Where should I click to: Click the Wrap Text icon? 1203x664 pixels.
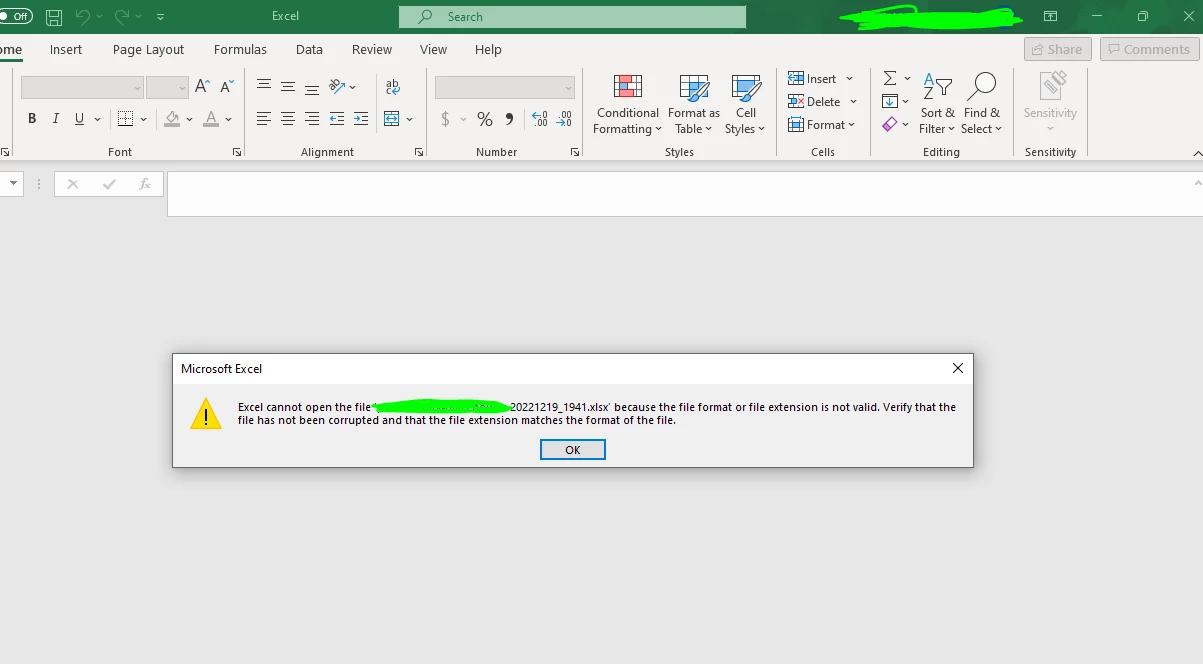coord(393,87)
